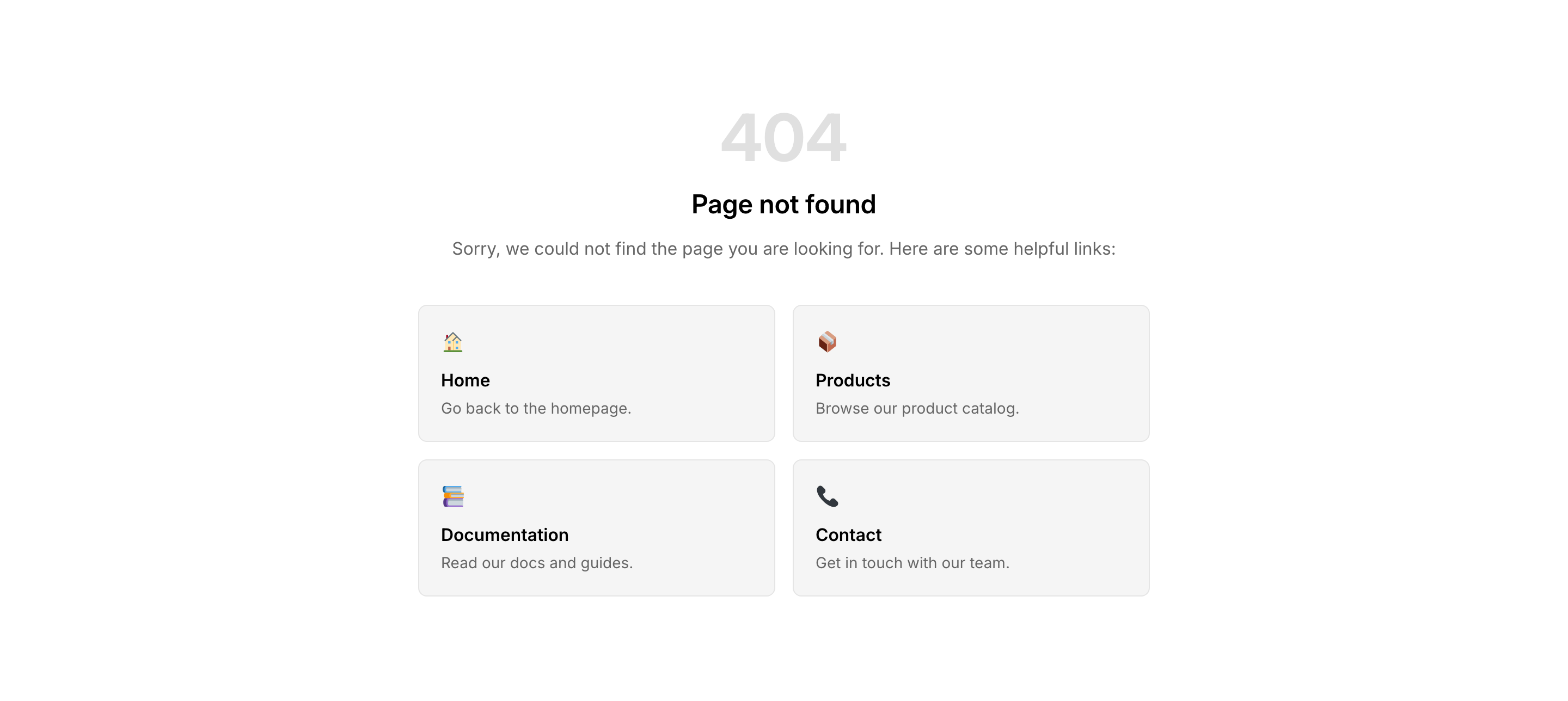Click the telephone receiver icon above Contact
Image resolution: width=1568 pixels, height=701 pixels.
point(827,496)
